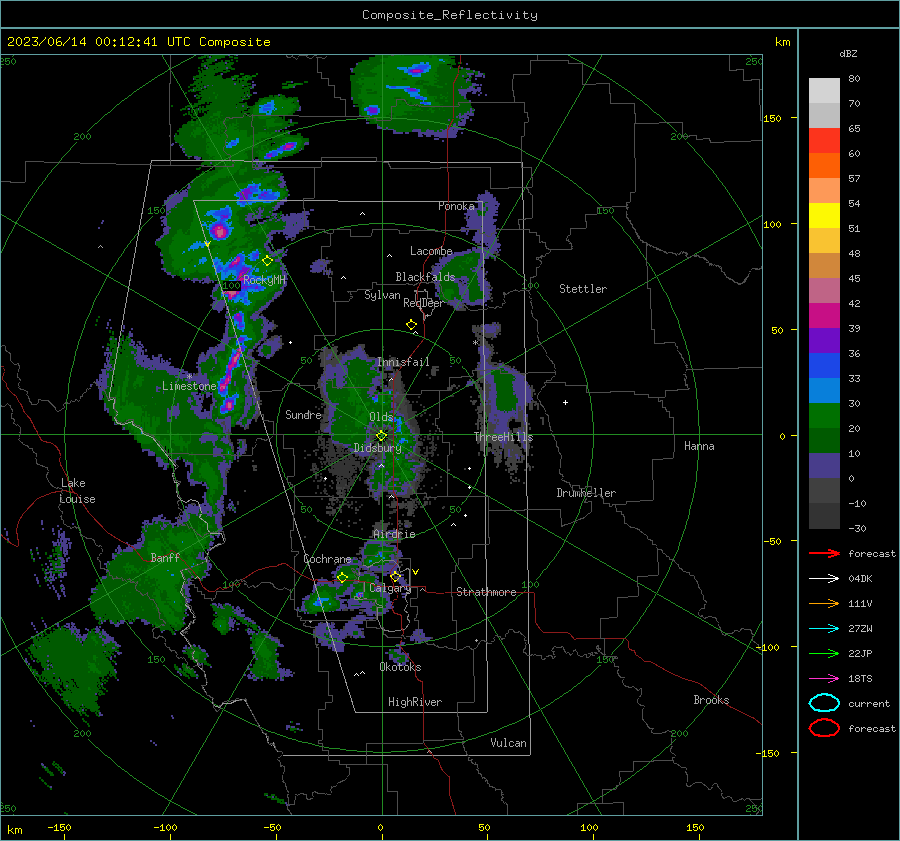Click the bright green 30–20 dBZ swatch
The height and width of the screenshot is (841, 900).
(x=824, y=415)
